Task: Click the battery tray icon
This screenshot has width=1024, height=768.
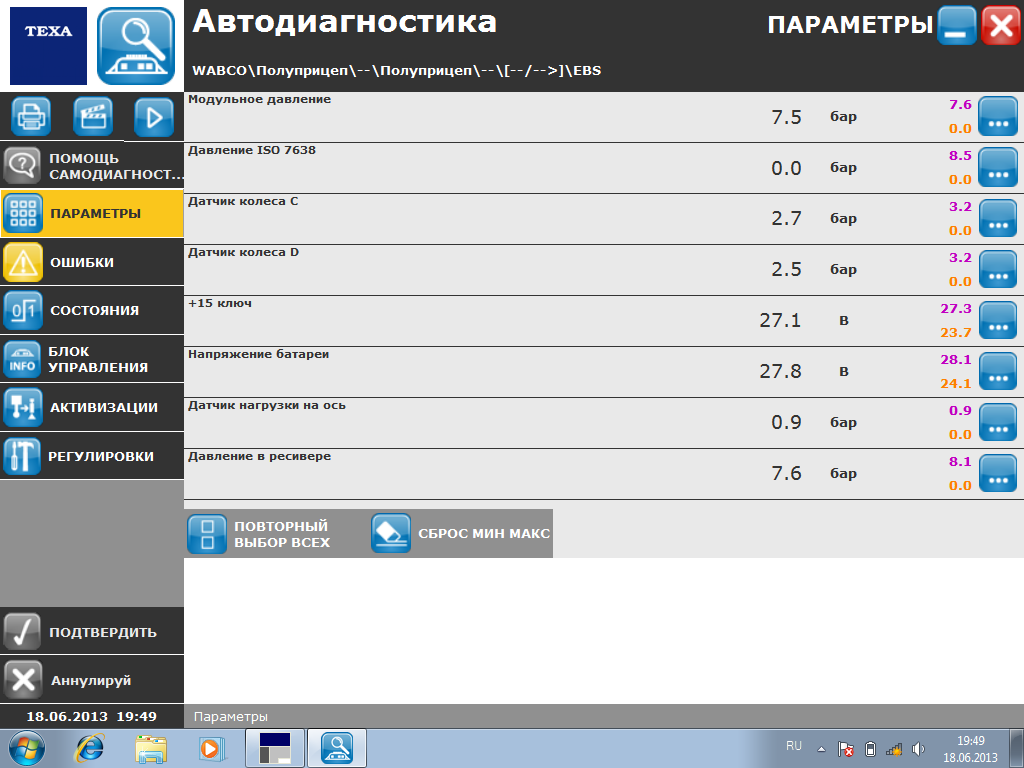Action: pyautogui.click(x=870, y=749)
